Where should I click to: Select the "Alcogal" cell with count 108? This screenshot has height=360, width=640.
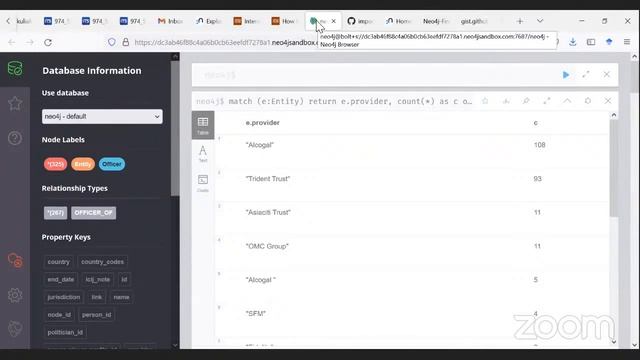(260, 145)
